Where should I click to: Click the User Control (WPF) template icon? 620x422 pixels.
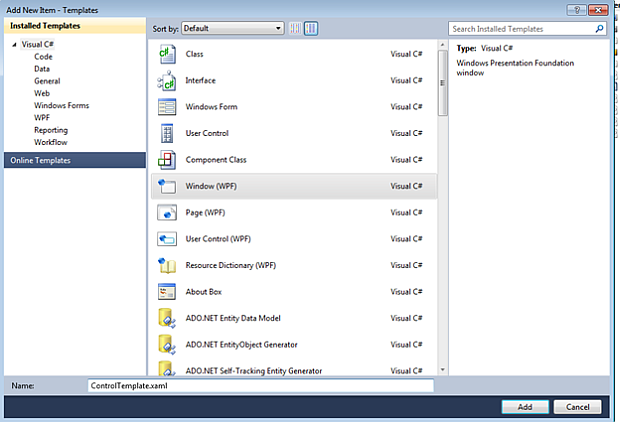(x=167, y=239)
